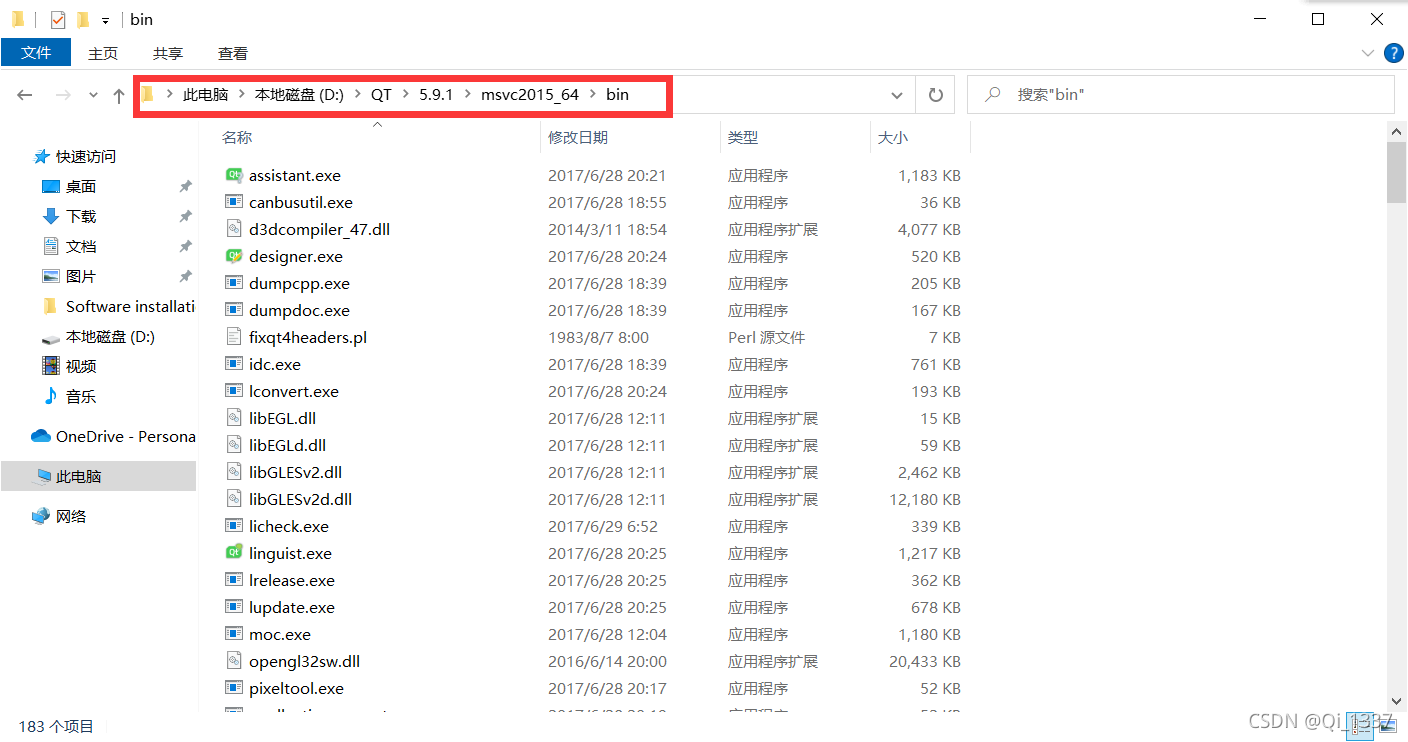
Task: Expand the chevron after 5.9.1 in path
Action: point(468,95)
